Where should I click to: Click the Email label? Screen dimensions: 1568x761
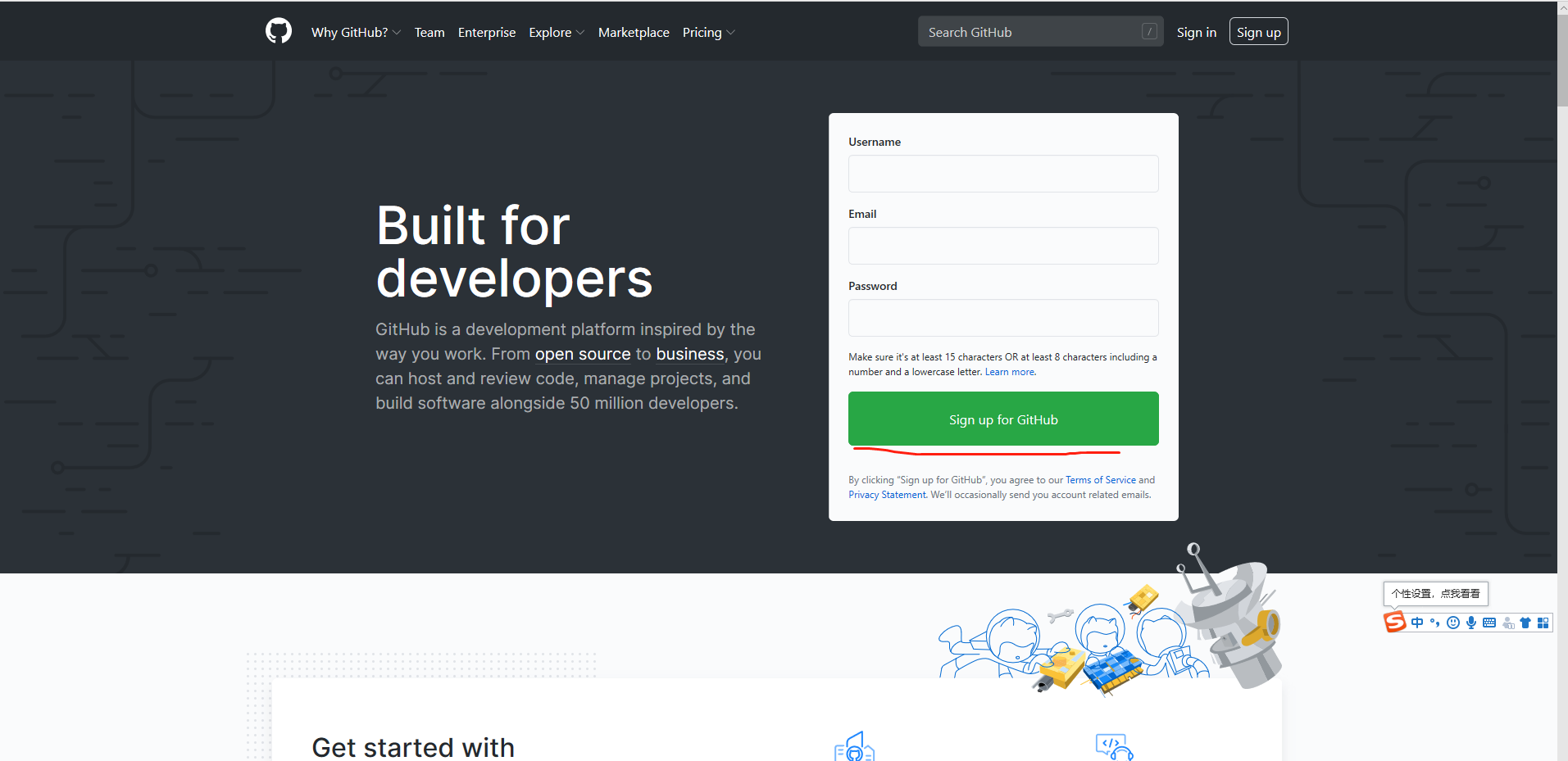pos(862,214)
